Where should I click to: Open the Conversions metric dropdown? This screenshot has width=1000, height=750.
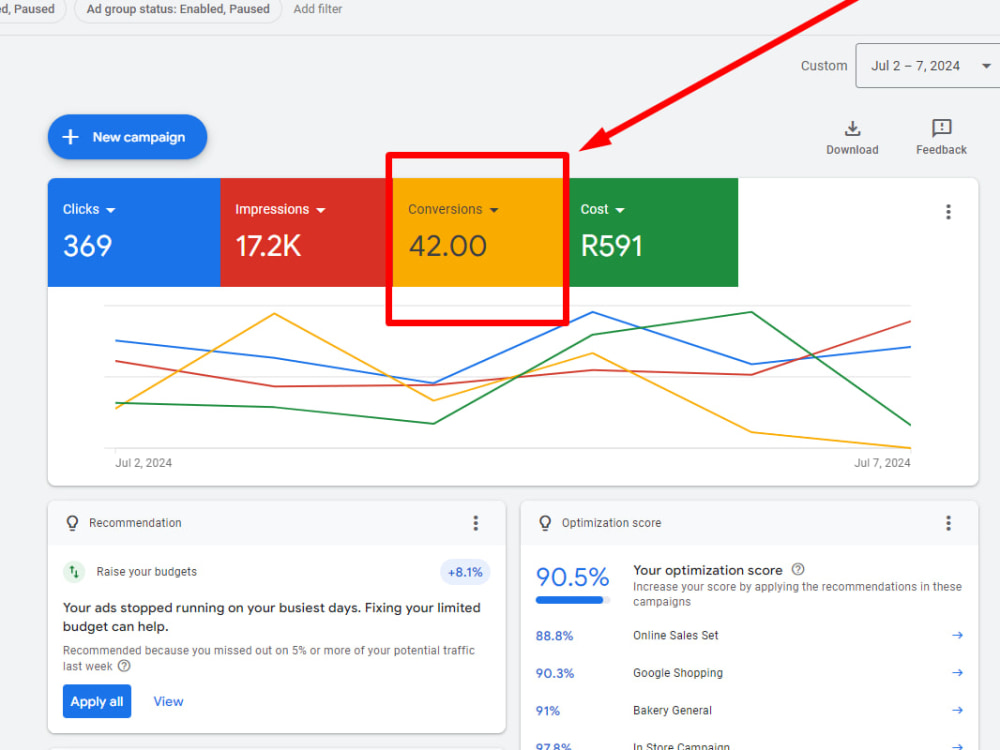pos(453,209)
